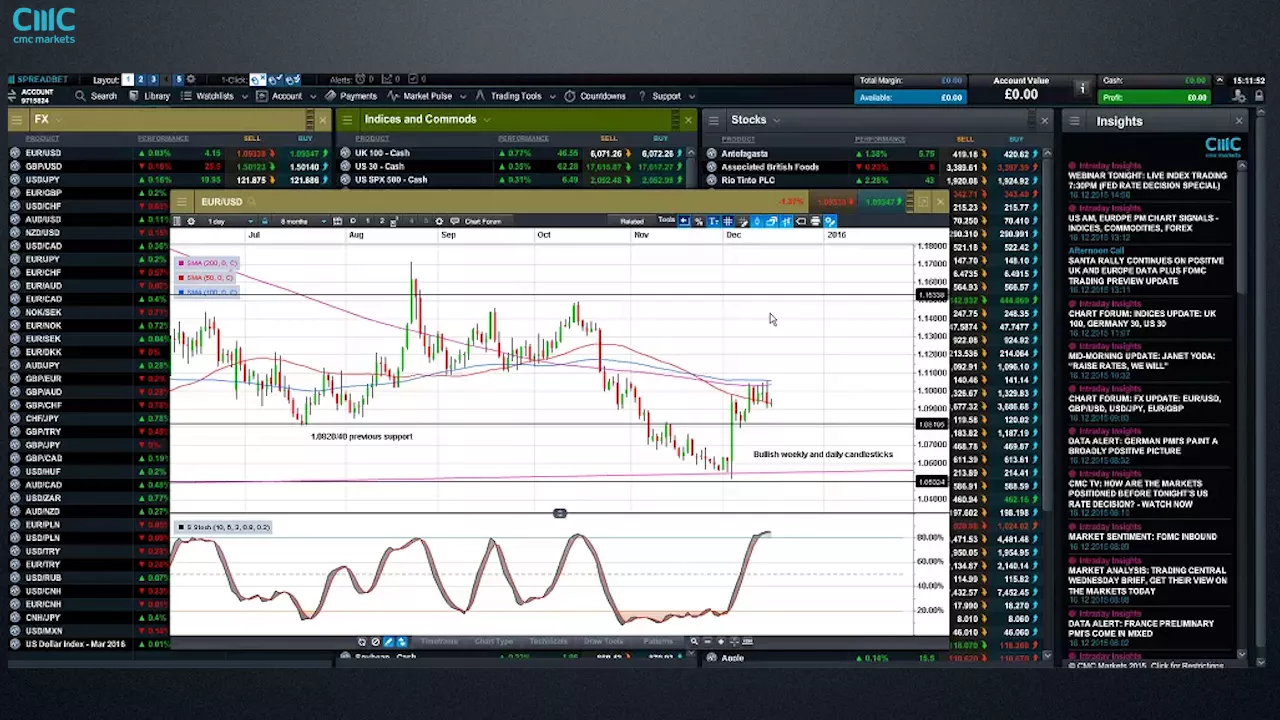Open the Payments menu
Viewport: 1280px width, 720px height.
coord(351,96)
